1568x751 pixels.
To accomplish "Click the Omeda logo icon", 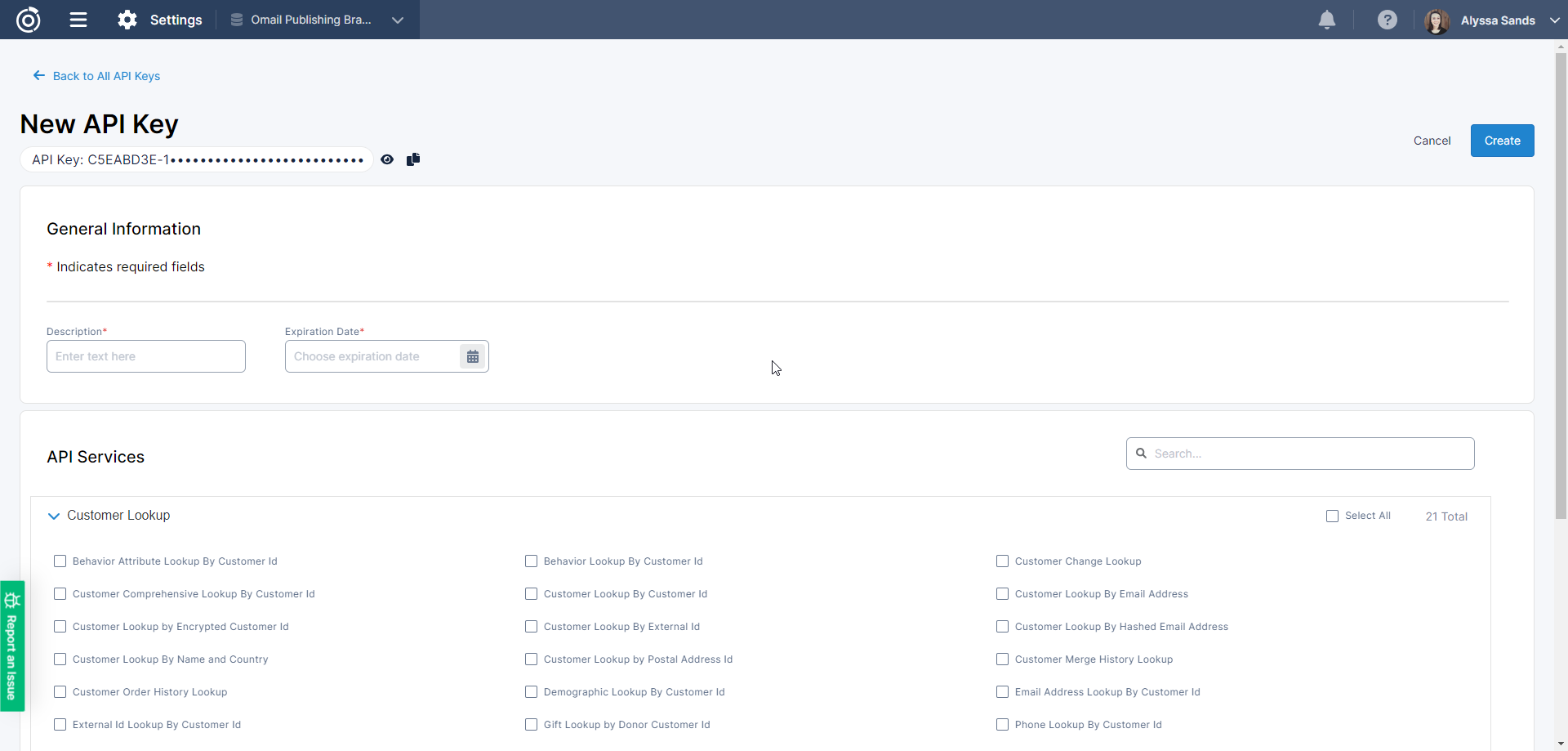I will 29,20.
